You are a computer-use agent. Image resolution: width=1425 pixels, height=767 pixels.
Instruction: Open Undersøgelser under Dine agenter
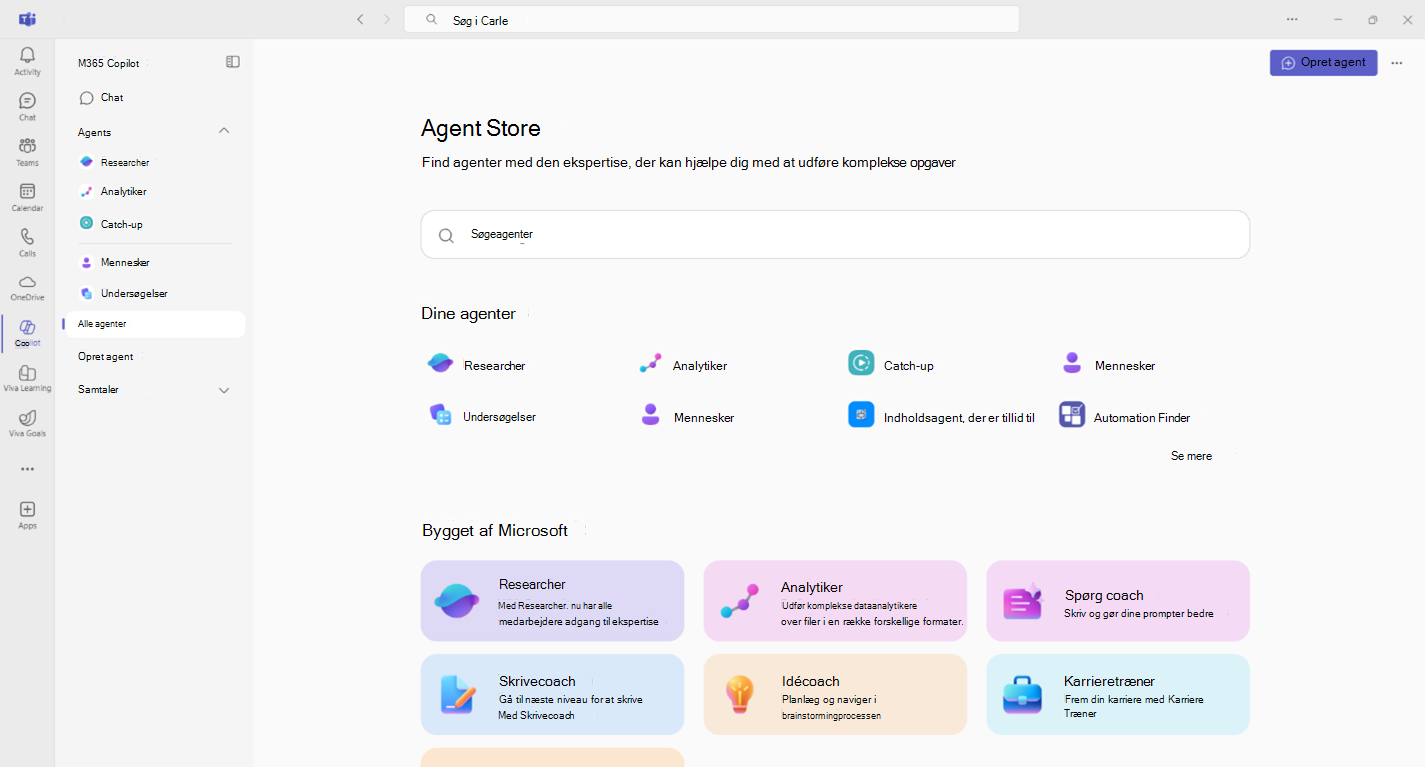pos(483,417)
